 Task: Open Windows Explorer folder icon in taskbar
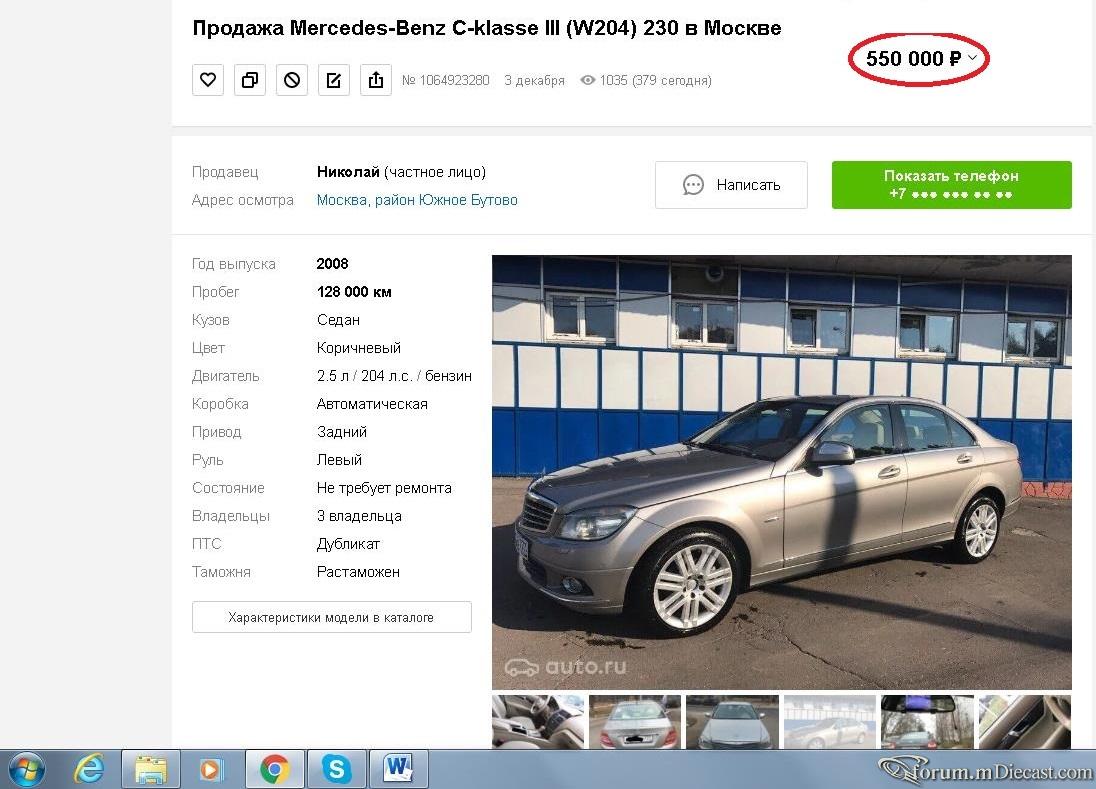pyautogui.click(x=151, y=769)
